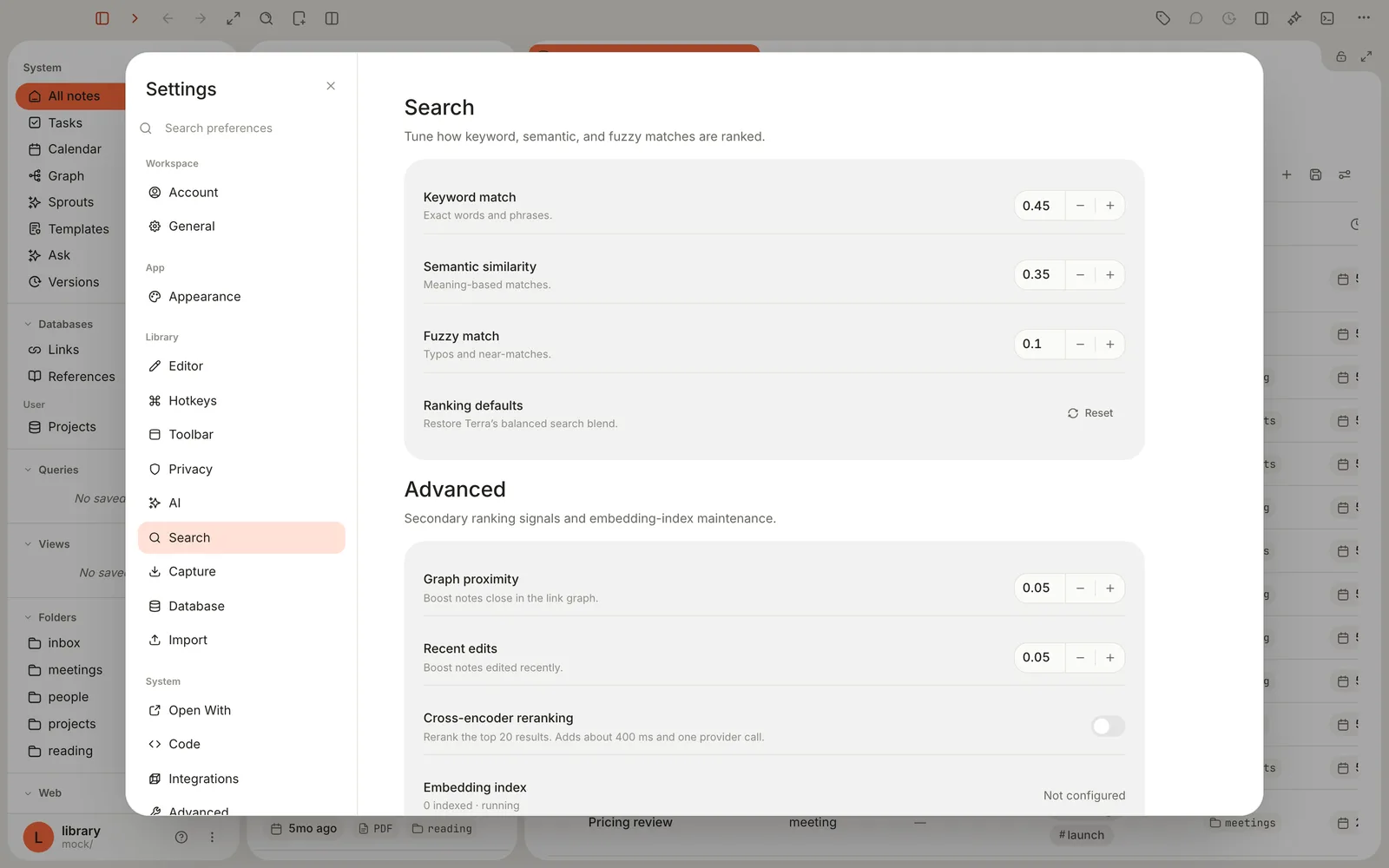Increase Keyword match value

(1110, 206)
